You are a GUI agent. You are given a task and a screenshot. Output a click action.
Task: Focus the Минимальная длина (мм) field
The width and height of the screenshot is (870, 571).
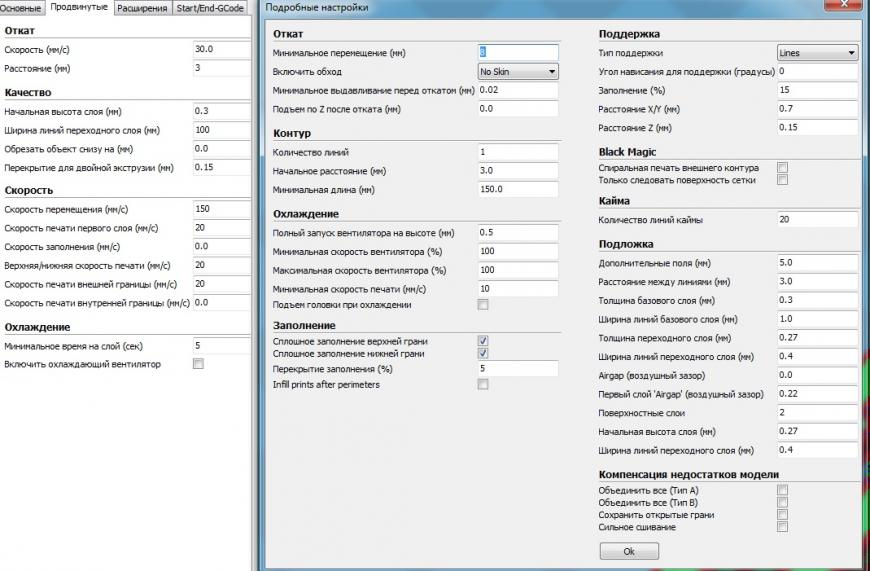point(518,189)
